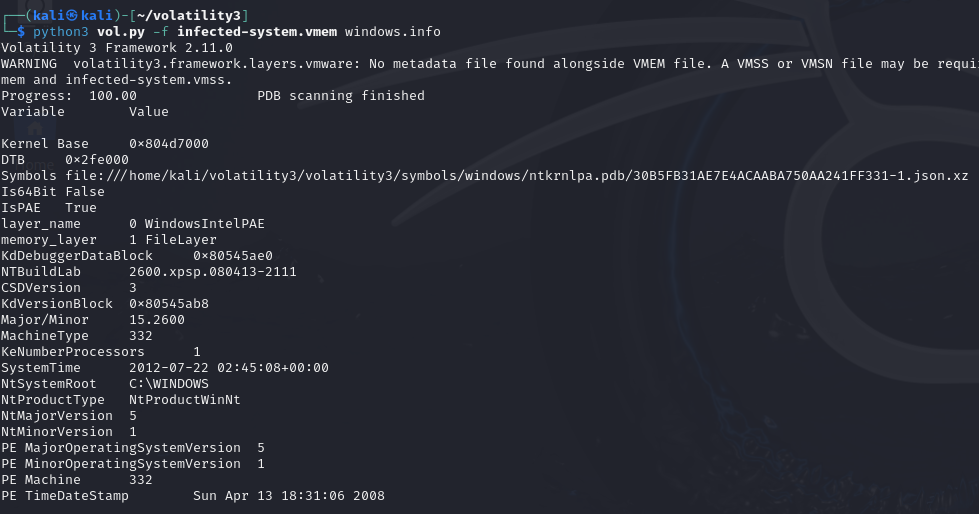This screenshot has width=979, height=514.
Task: Click the WARNING text in output
Action: pos(29,64)
